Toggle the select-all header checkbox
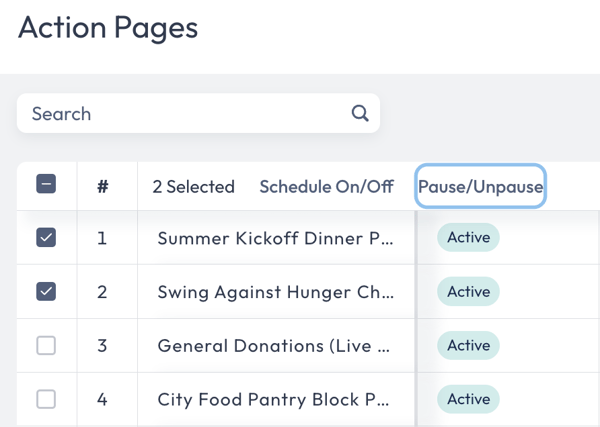Screen dimensions: 600x427 tap(46, 184)
